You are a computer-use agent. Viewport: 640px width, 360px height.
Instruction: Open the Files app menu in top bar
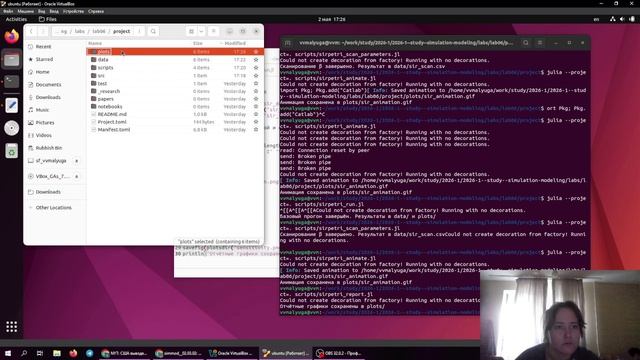[x=48, y=19]
